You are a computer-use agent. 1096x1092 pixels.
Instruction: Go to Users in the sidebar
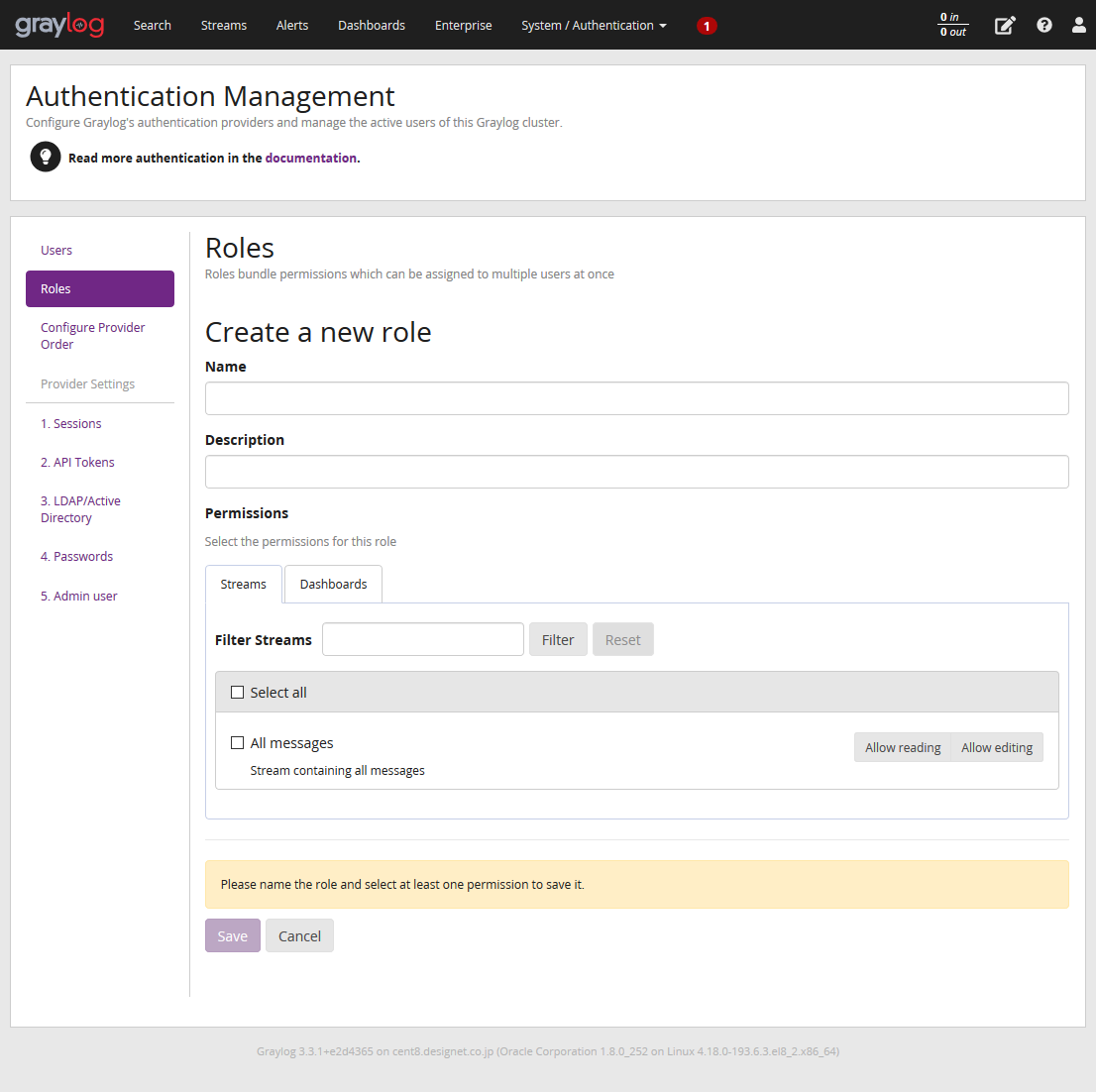[x=56, y=251]
